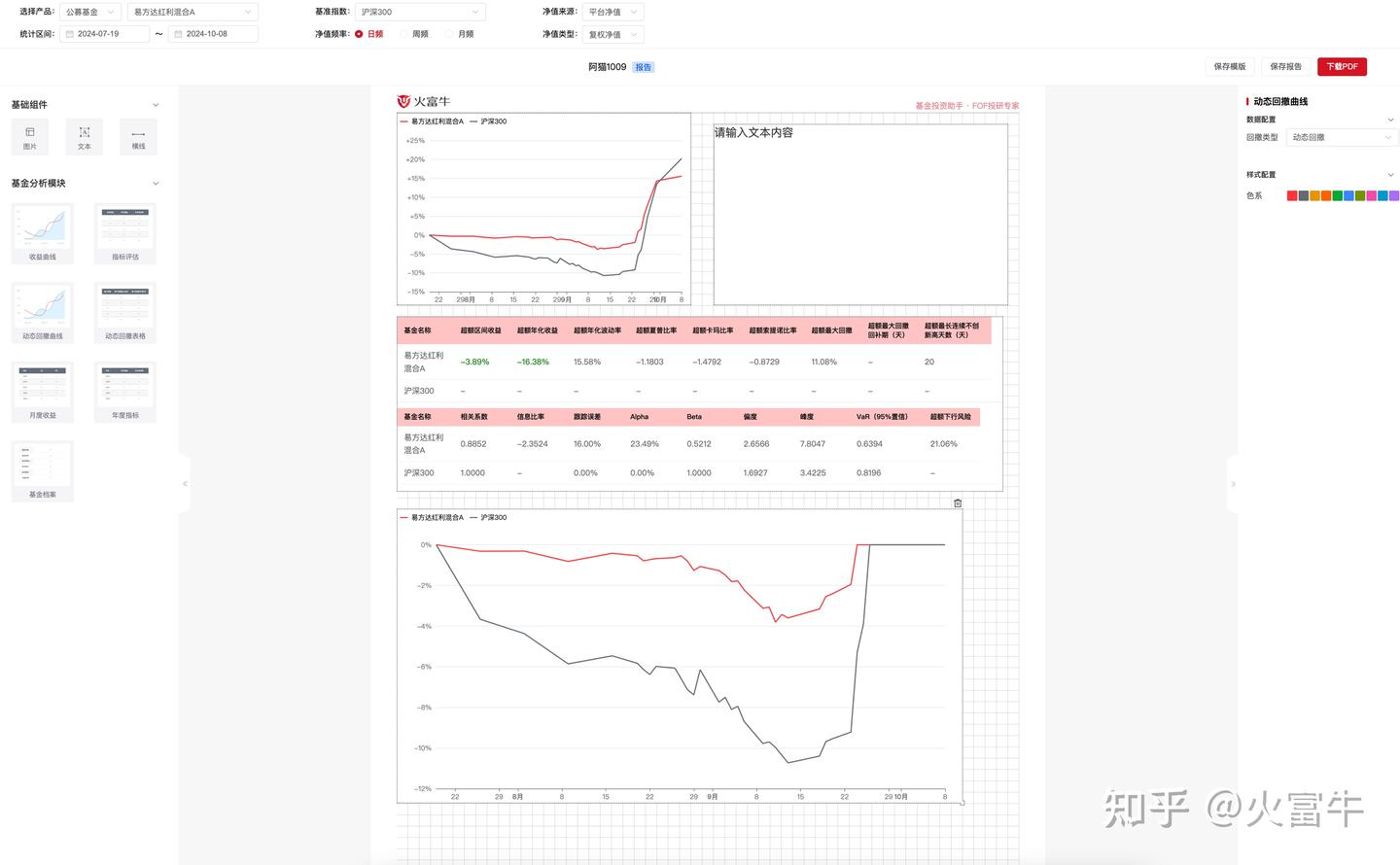Open the 回撤类型 动态回撤 dropdown
1400x865 pixels.
pyautogui.click(x=1343, y=137)
